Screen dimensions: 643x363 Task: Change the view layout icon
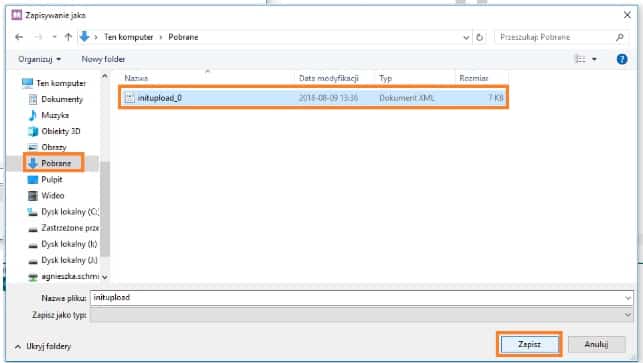580,59
